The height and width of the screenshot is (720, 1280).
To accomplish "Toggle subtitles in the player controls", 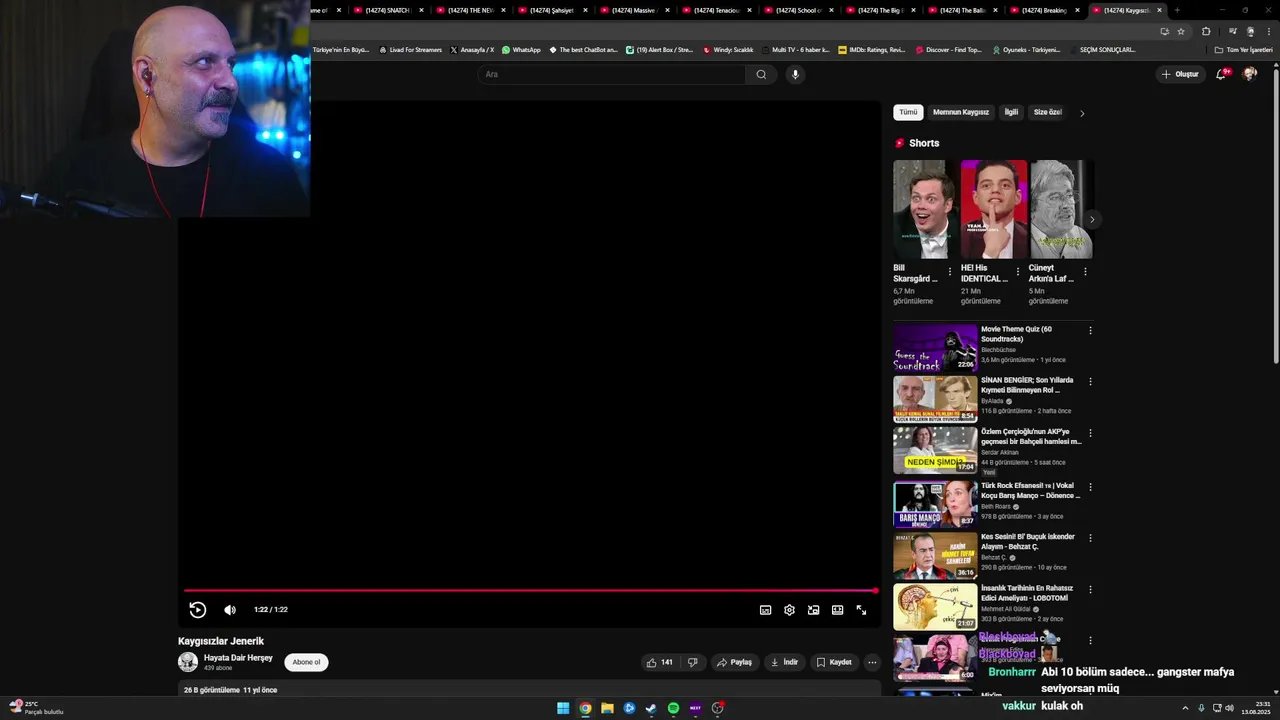I will [765, 610].
